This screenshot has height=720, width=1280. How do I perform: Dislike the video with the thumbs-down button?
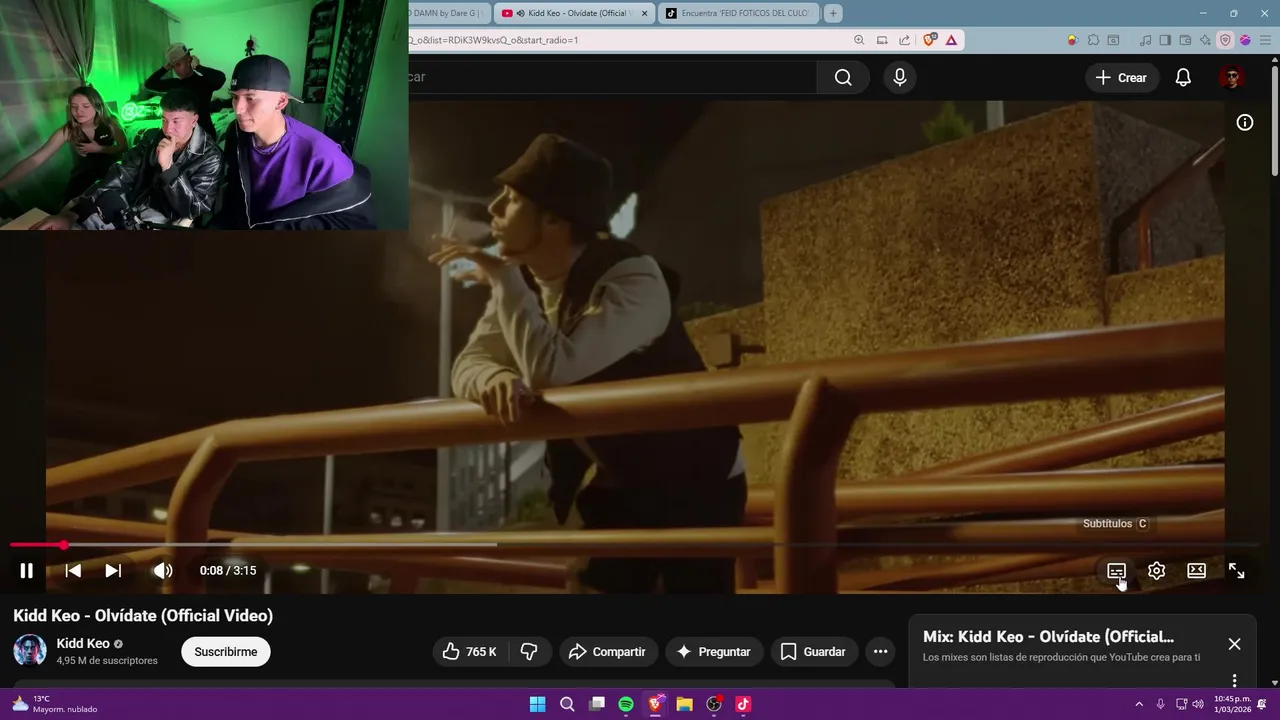(529, 652)
